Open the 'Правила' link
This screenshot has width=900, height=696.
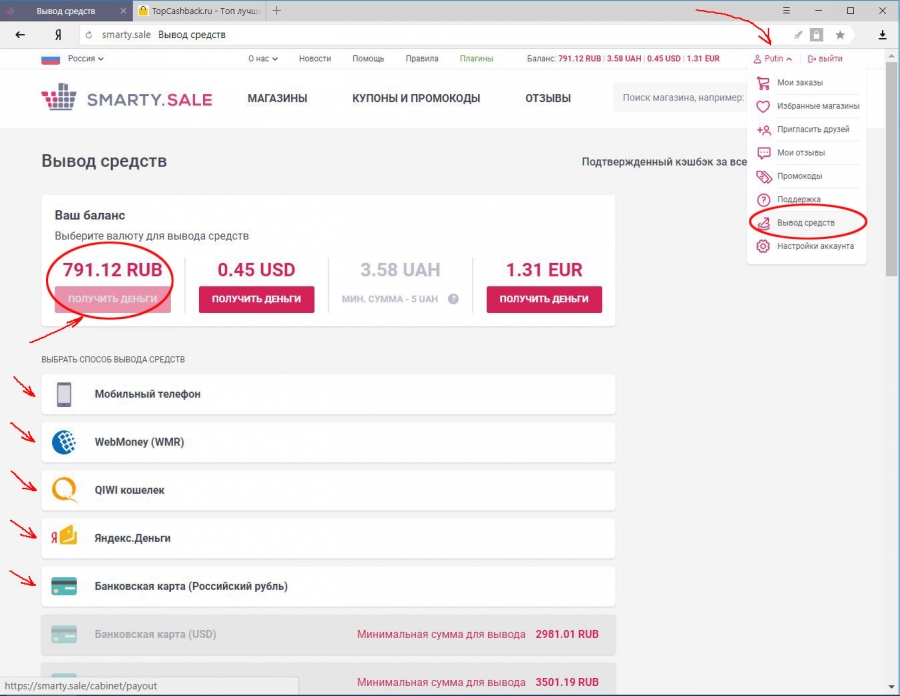point(421,59)
